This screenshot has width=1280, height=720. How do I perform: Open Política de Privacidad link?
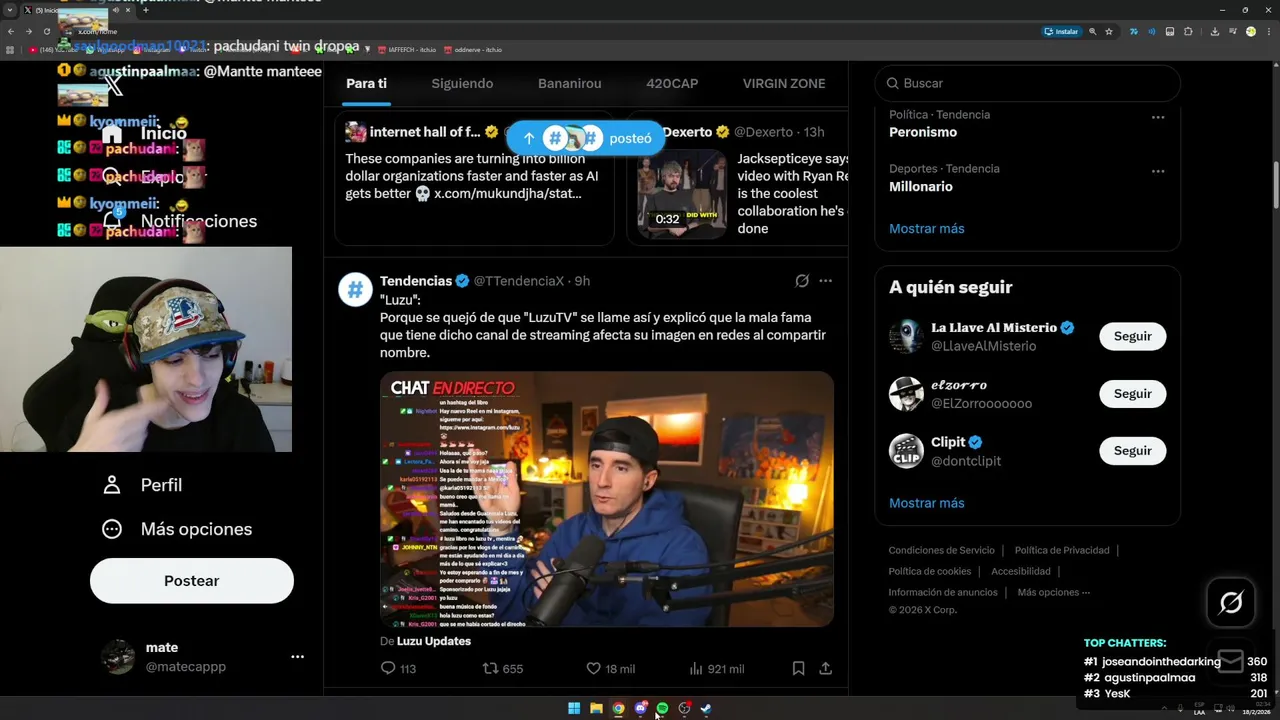[1062, 550]
